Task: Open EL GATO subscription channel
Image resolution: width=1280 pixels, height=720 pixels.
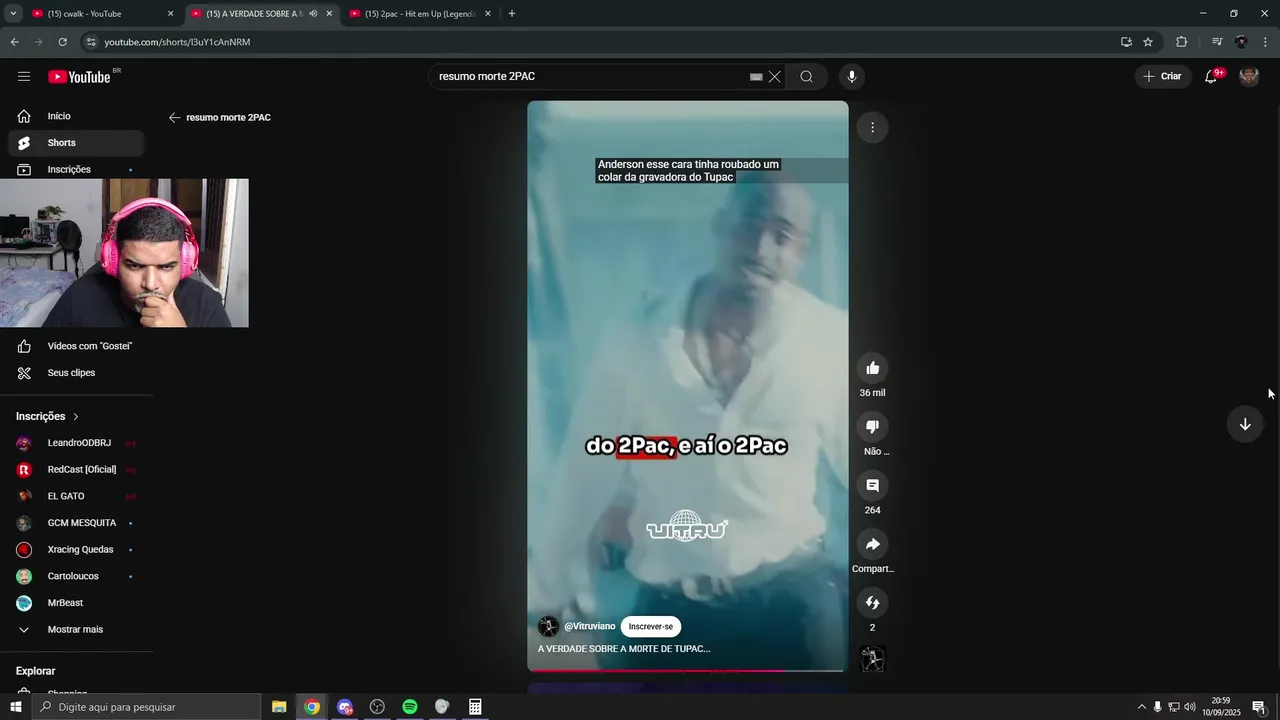Action: pos(76,496)
